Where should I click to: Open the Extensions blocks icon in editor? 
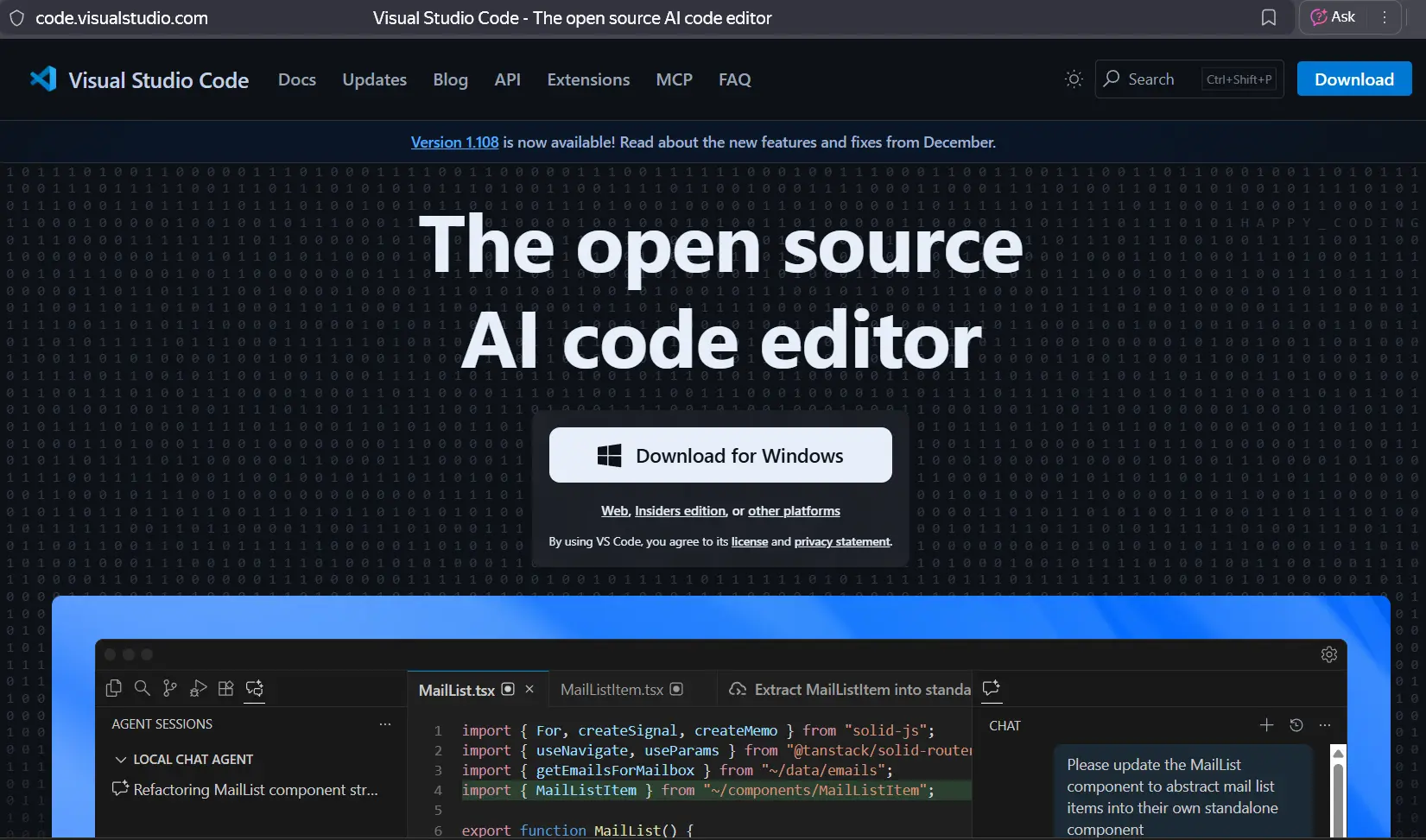(x=225, y=688)
